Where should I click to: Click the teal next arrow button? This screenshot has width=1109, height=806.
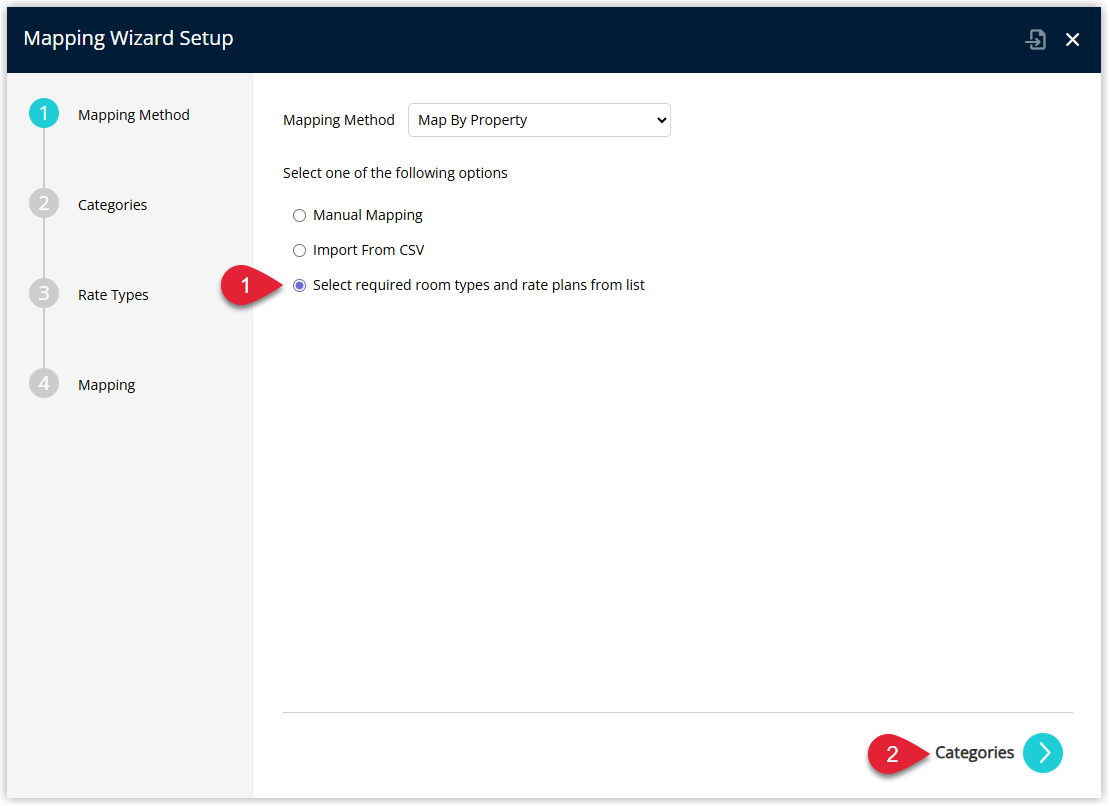click(1043, 753)
